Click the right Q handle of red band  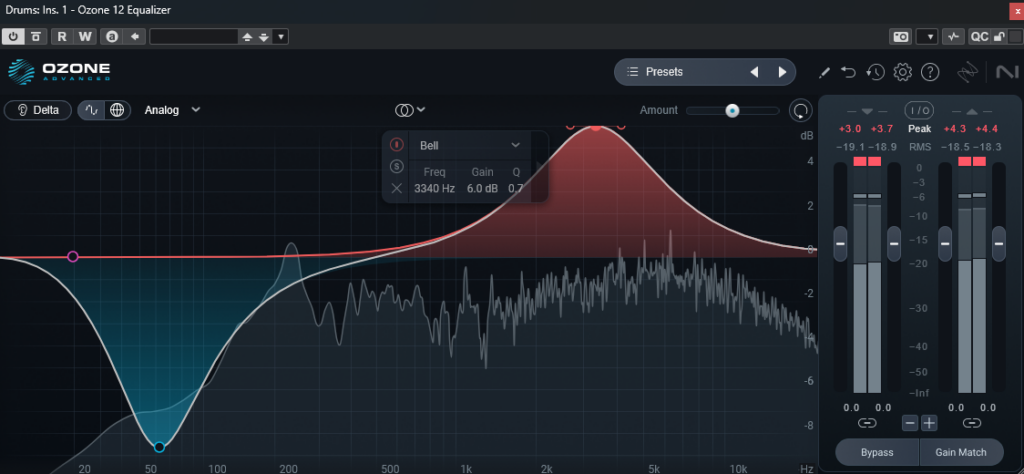621,126
